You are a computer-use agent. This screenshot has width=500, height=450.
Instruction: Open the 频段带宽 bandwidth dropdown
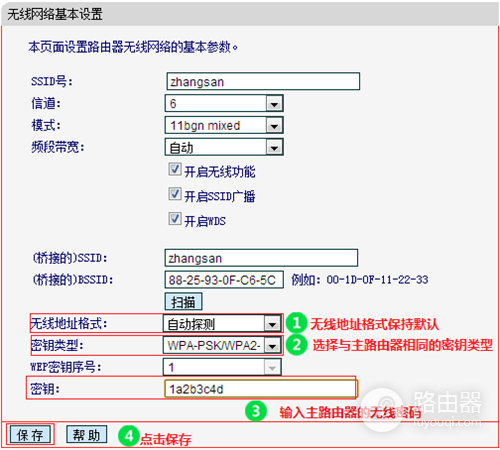224,147
